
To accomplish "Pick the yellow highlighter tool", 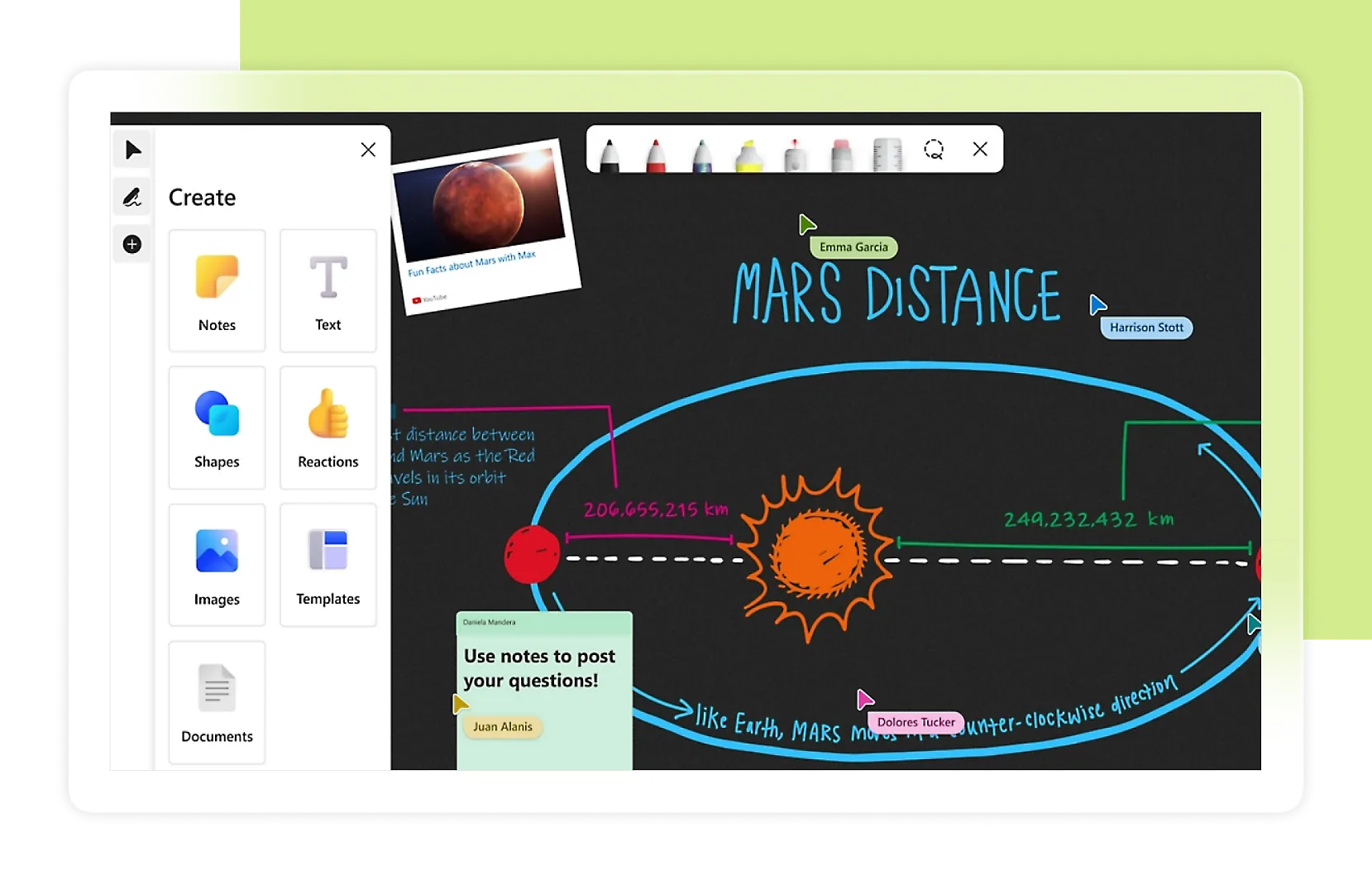I will [x=748, y=155].
